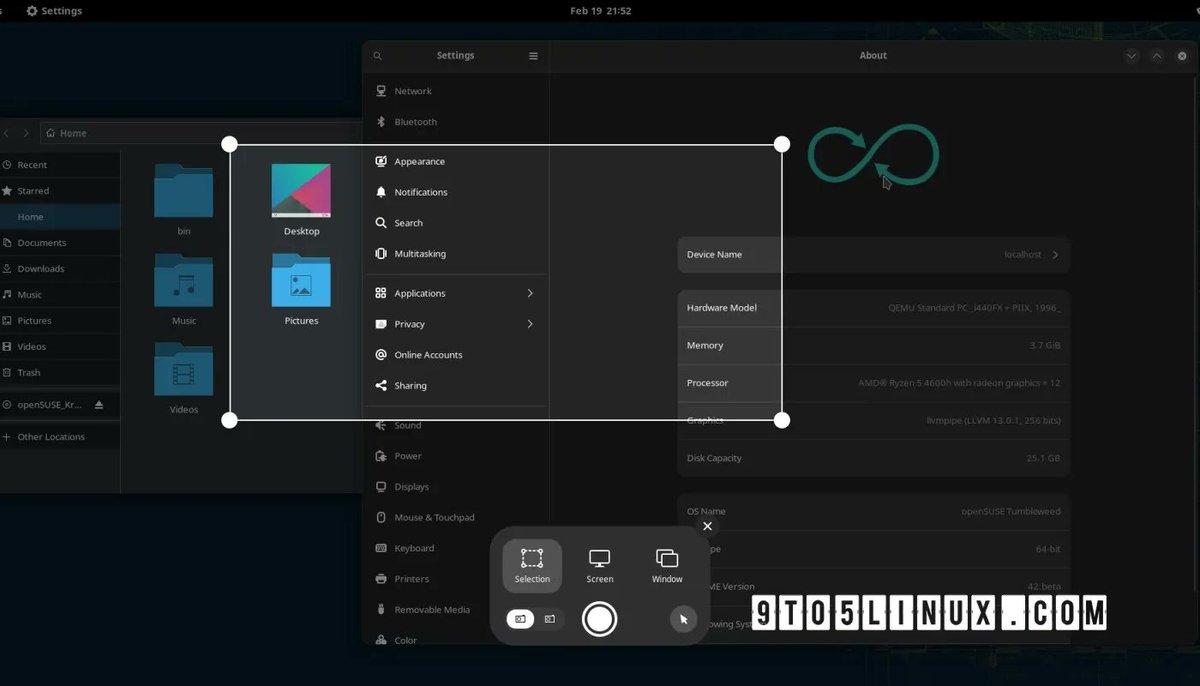Click Home path bar in Files
Image resolution: width=1200 pixels, height=686 pixels.
[200, 133]
